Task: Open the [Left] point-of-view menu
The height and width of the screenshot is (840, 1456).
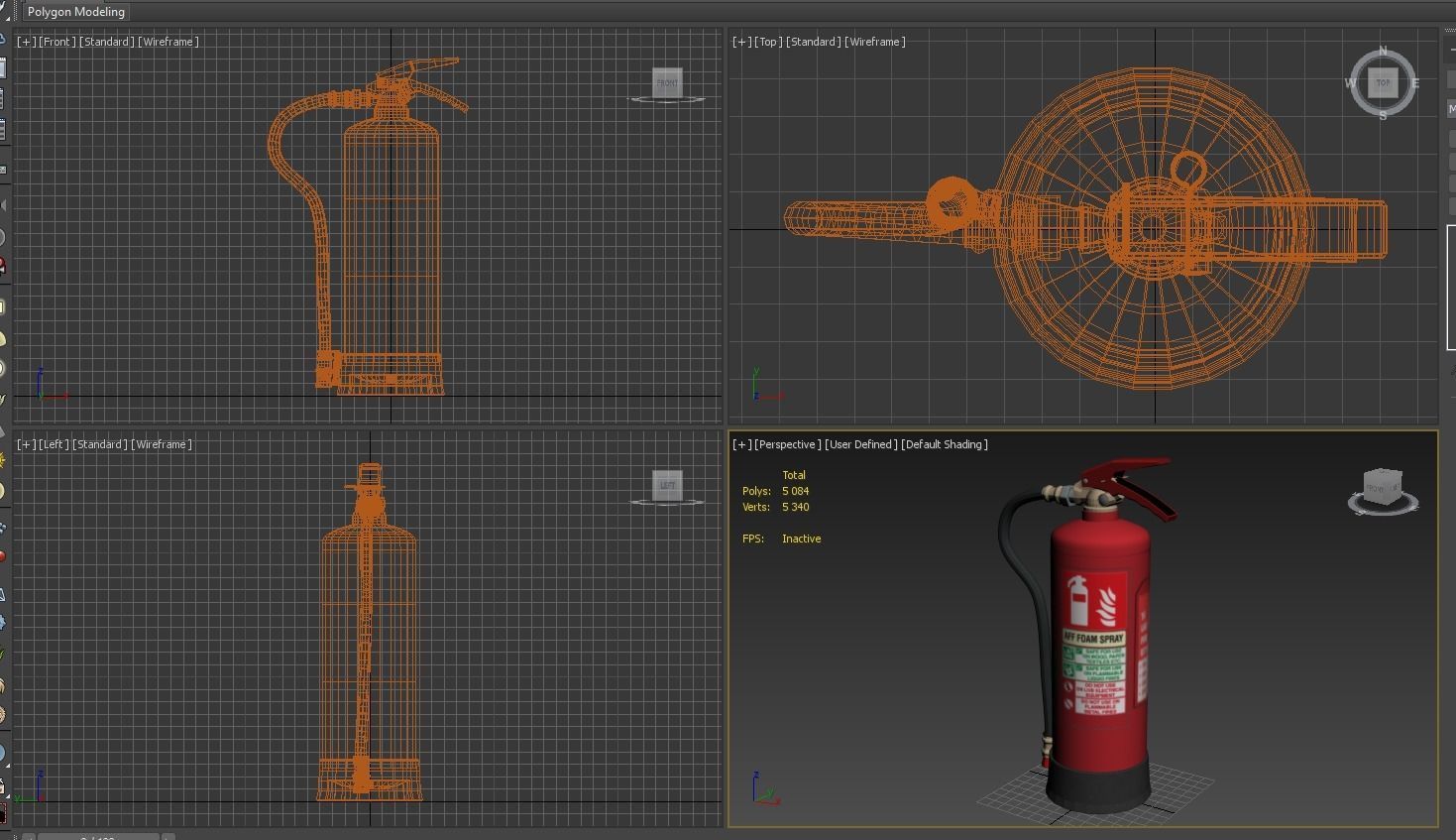Action: [x=54, y=444]
